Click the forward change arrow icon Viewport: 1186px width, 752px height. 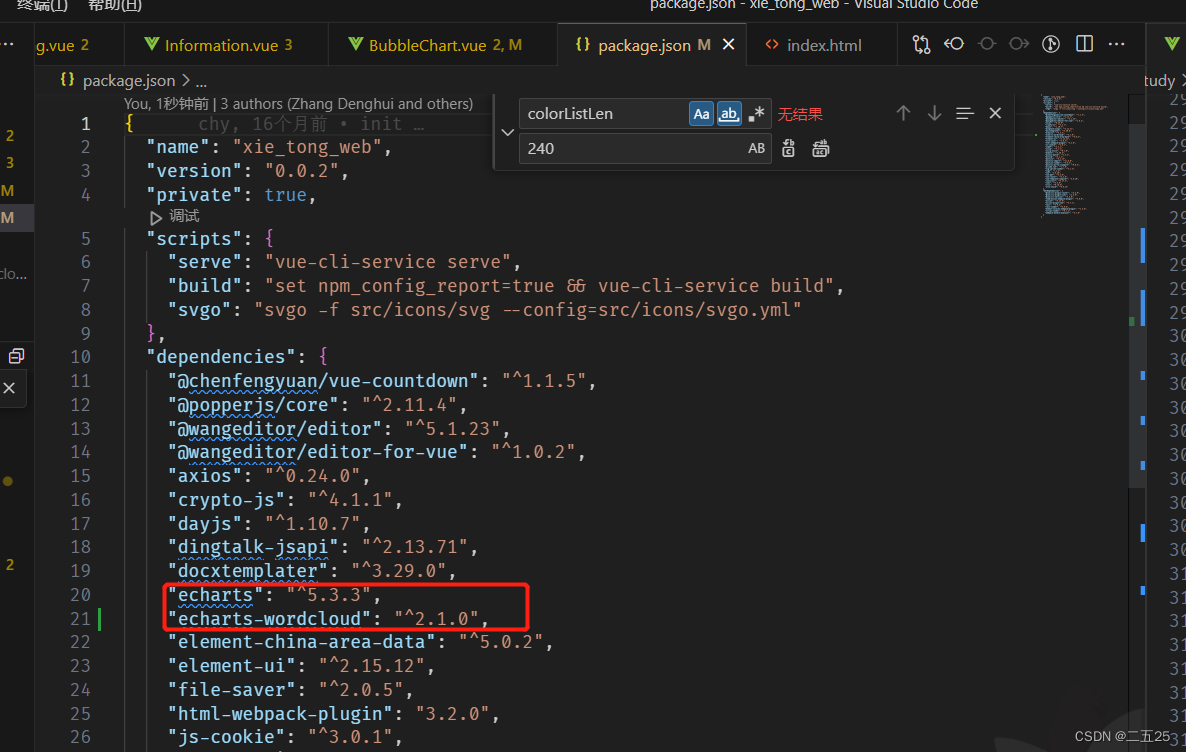coord(1019,44)
